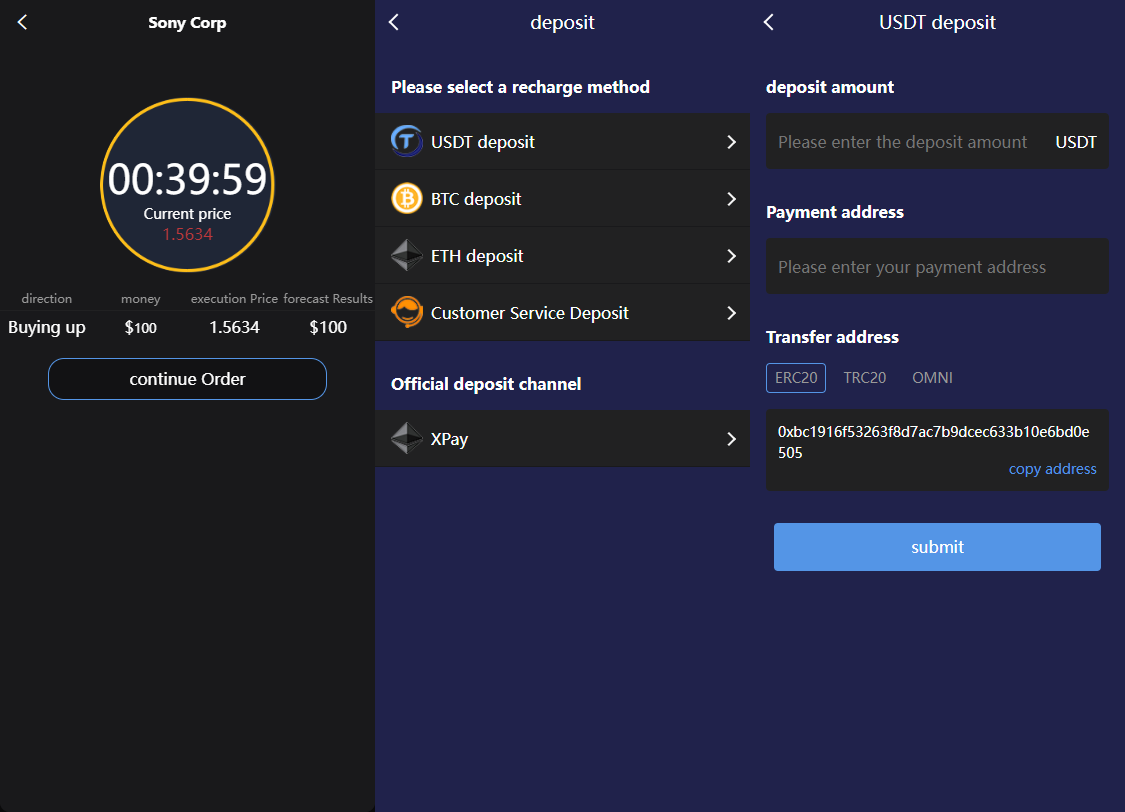The height and width of the screenshot is (812, 1125).
Task: Click the XPay channel icon
Action: point(407,439)
